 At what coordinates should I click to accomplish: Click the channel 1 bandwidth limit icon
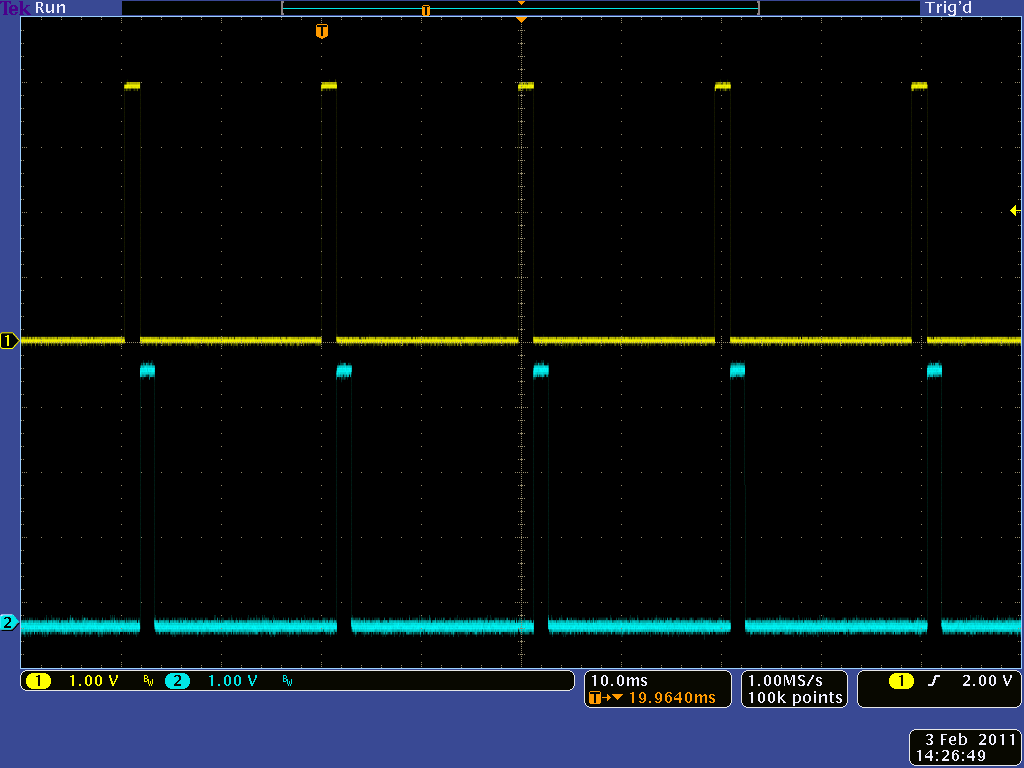(148, 681)
